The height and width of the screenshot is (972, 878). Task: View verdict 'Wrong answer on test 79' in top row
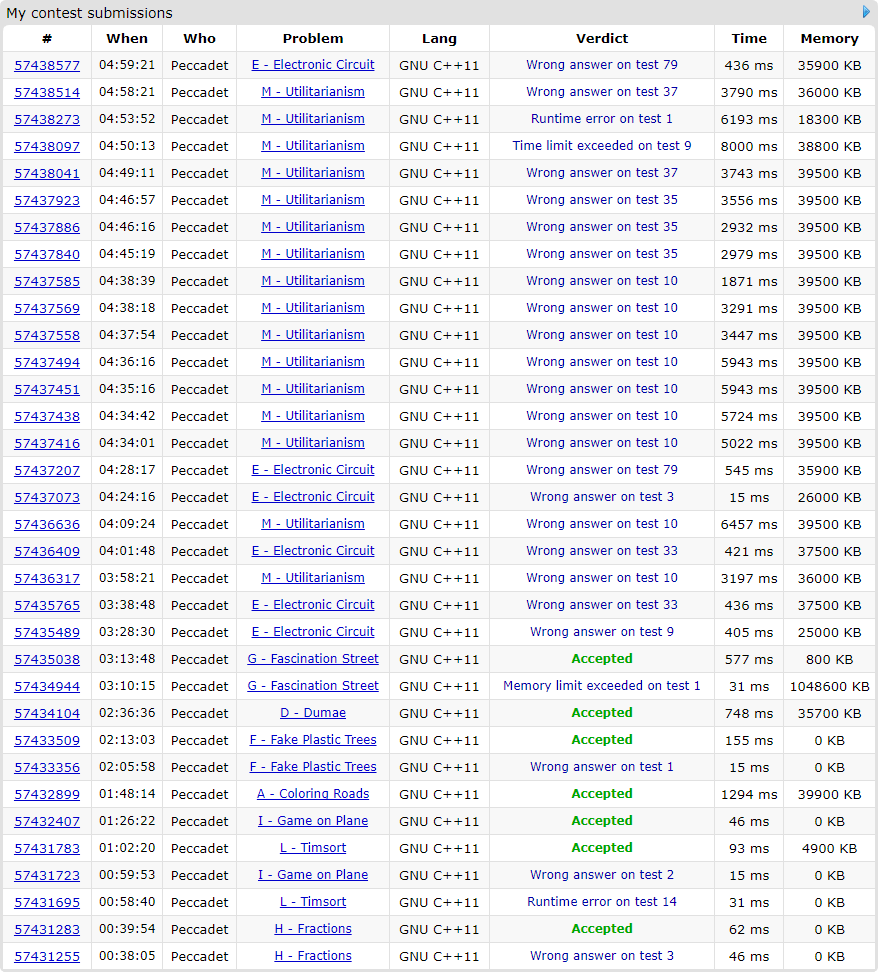coord(602,65)
